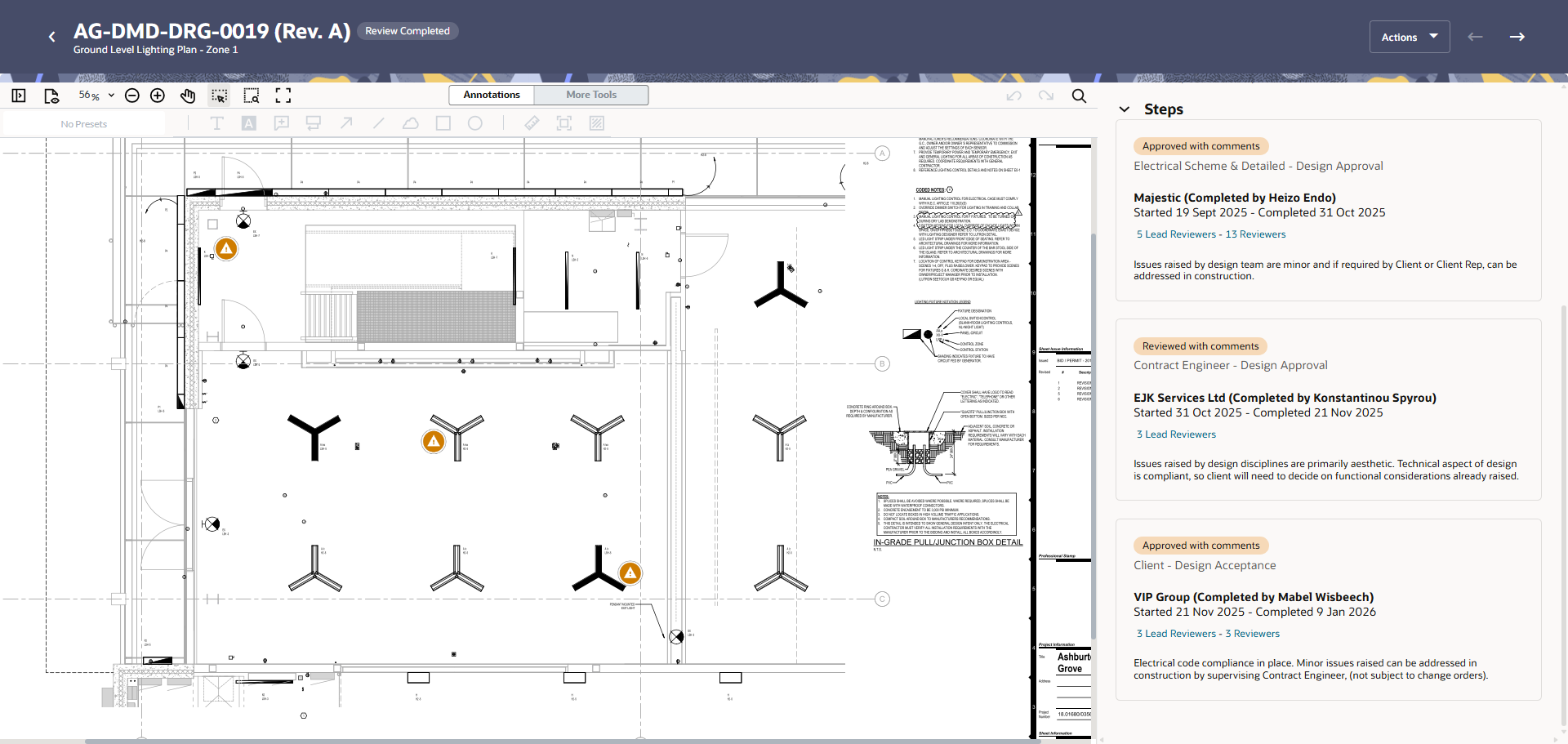Screen dimensions: 1568x744
Task: Zoom out with the minus icon
Action: click(x=132, y=96)
